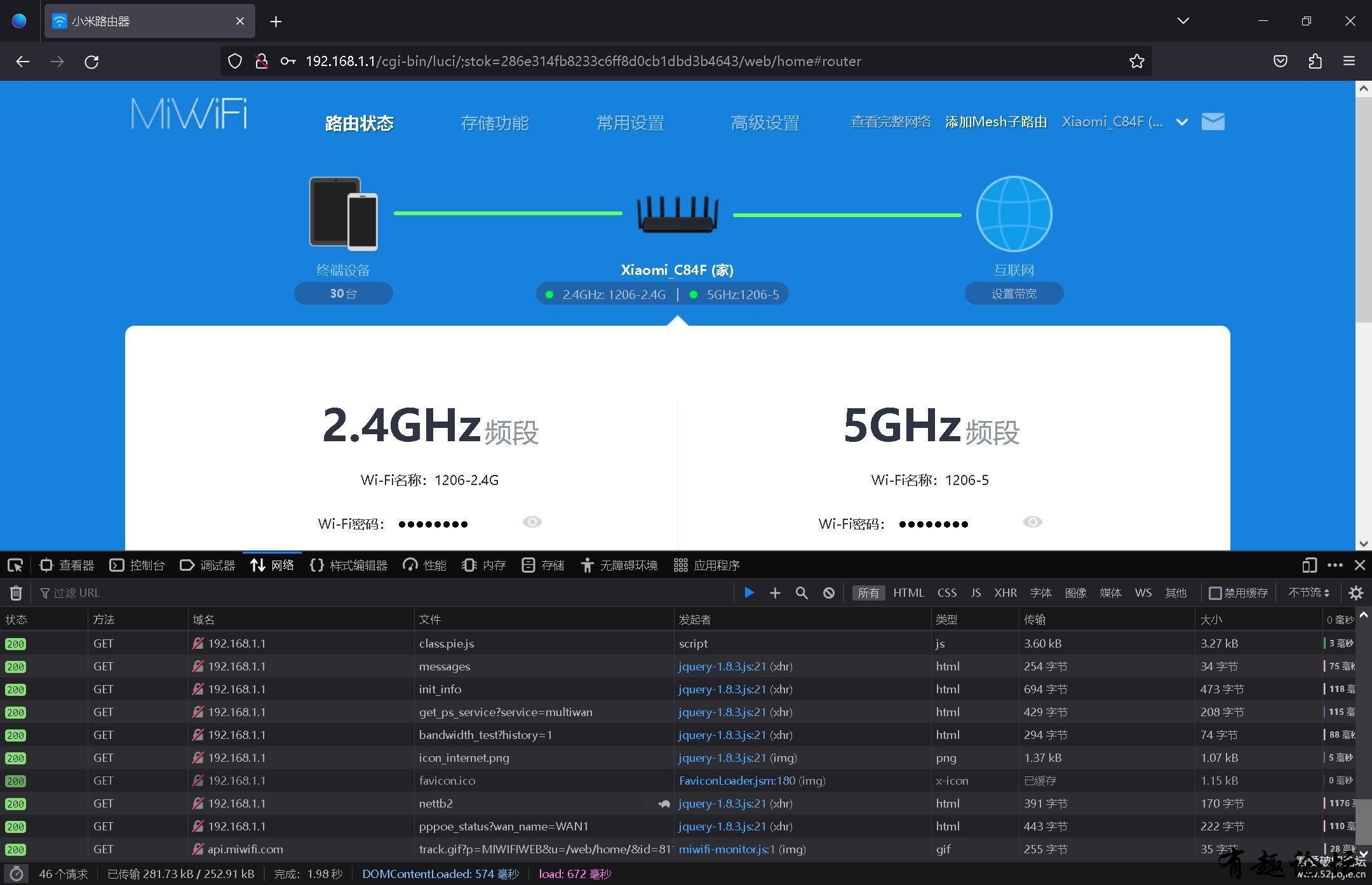1372x885 pixels.
Task: Open the router mail notification icon
Action: point(1213,121)
